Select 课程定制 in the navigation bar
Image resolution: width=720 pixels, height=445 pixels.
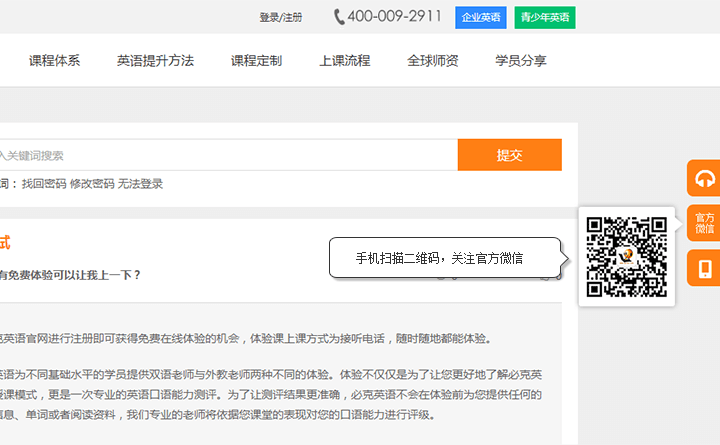coord(256,61)
